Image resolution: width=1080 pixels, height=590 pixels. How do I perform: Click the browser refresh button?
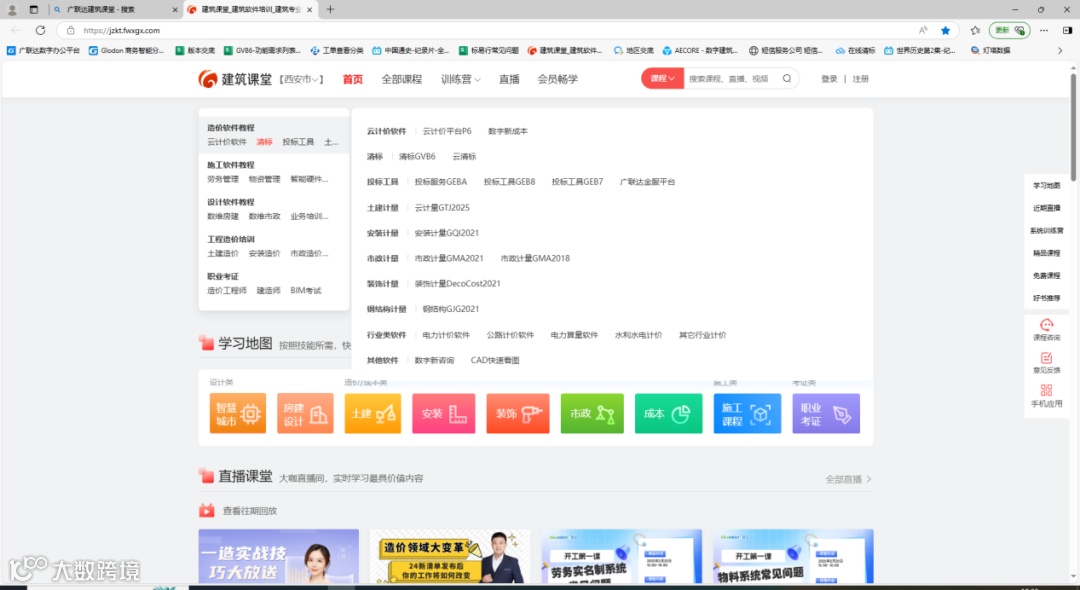coord(41,30)
